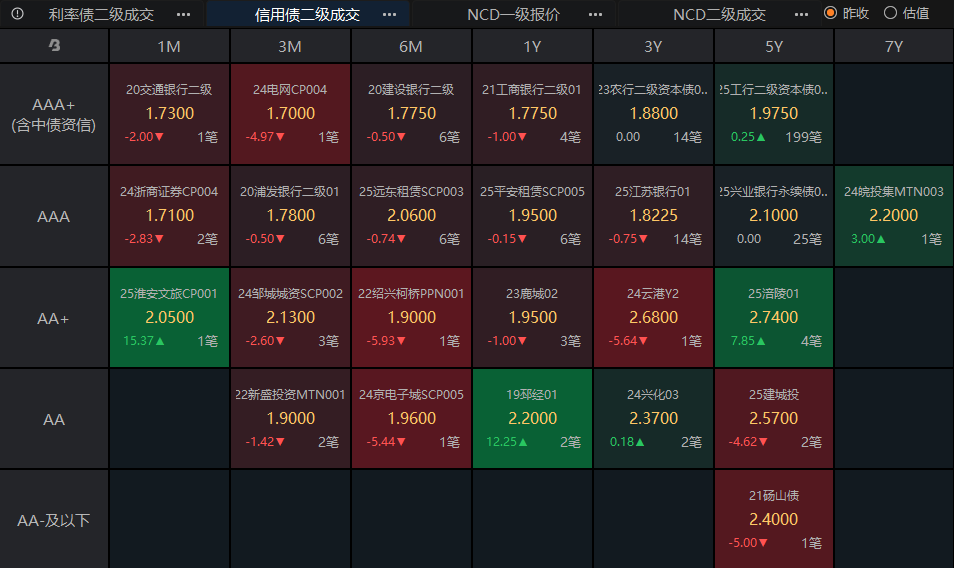Click the AA+ rating row label
Viewport: 954px width, 568px height.
point(54,318)
